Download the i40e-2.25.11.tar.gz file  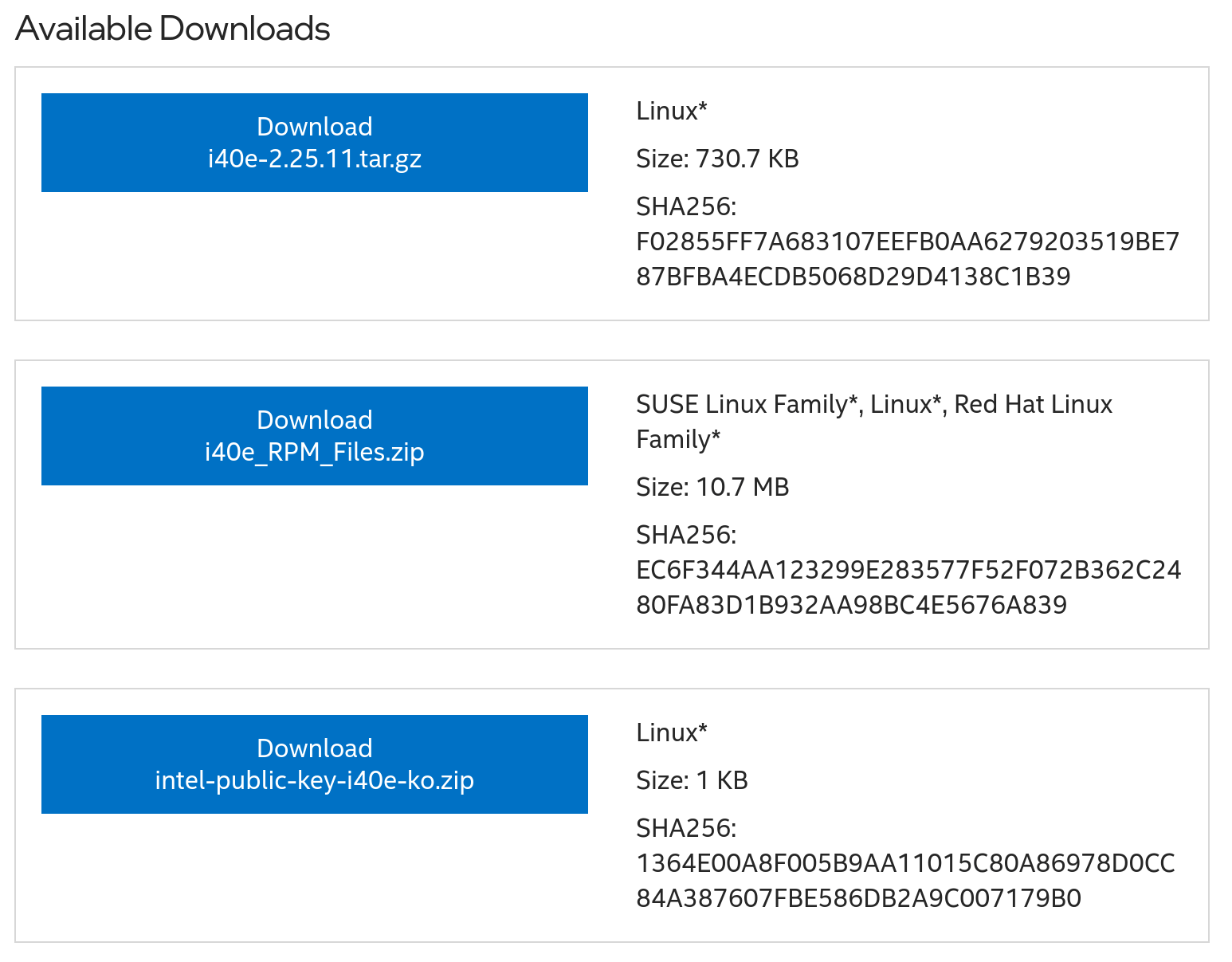[314, 143]
